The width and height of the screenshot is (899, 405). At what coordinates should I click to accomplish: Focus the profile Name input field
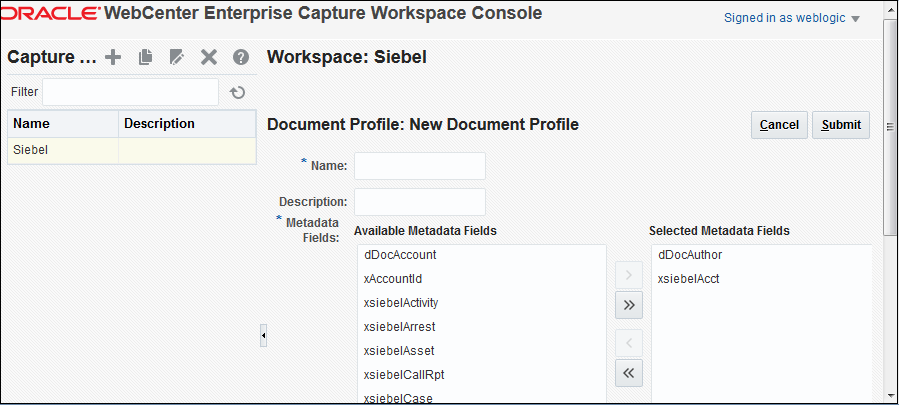419,166
